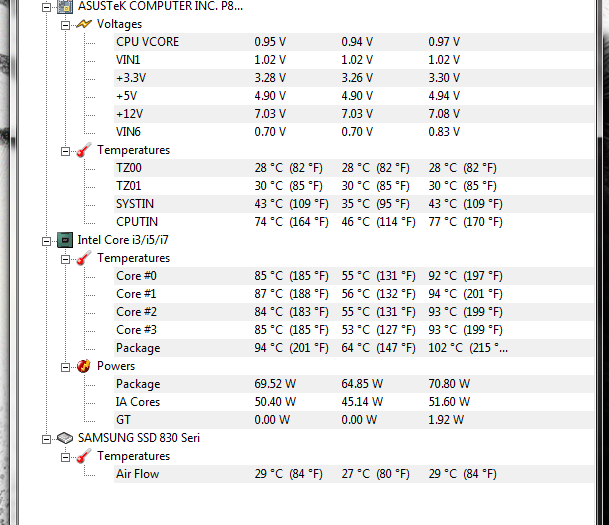Click the Air Flow min value 27 °C

(x=375, y=474)
